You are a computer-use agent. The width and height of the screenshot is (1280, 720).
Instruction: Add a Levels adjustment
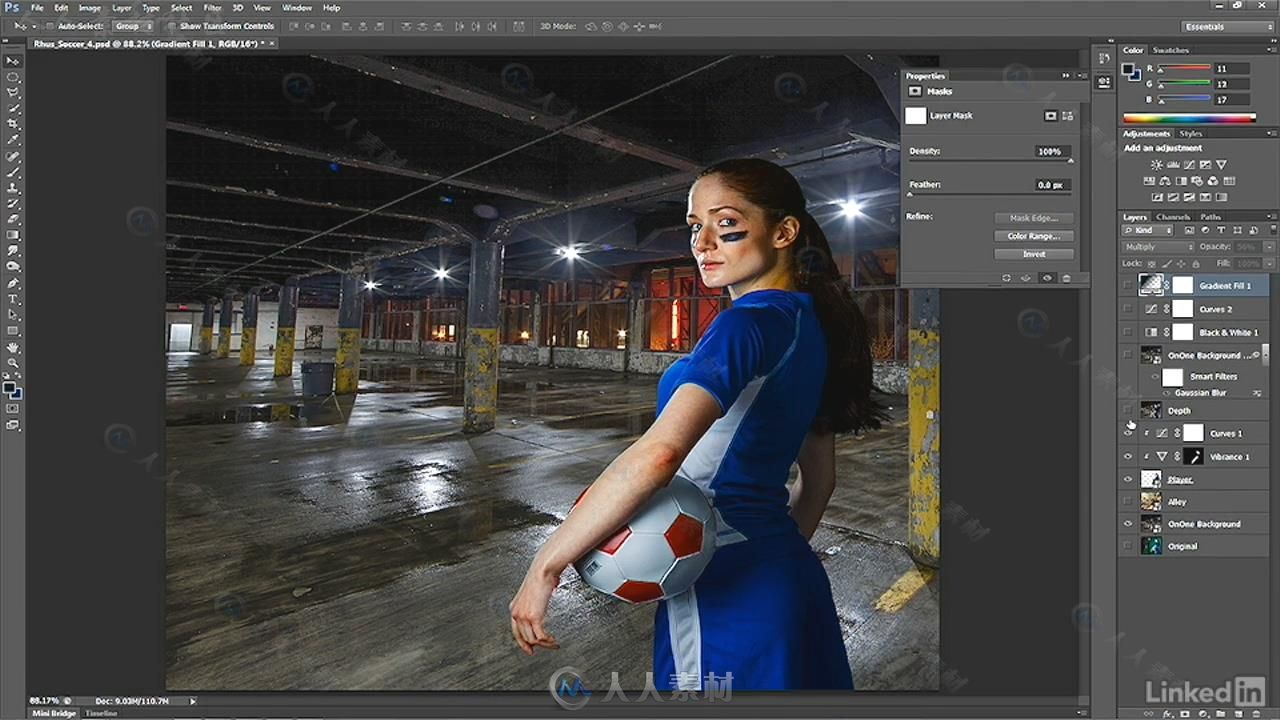click(x=1173, y=165)
